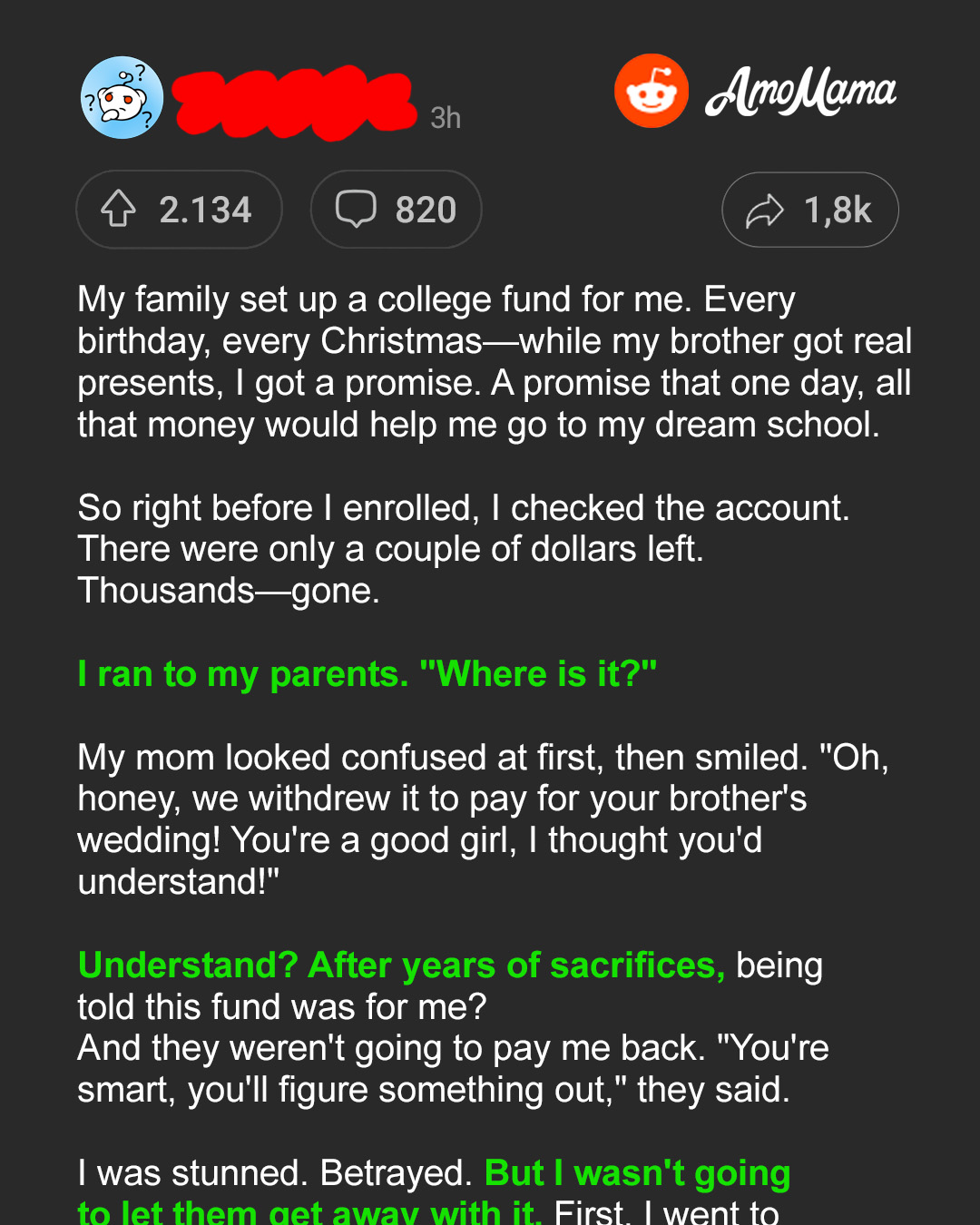Click the green "I ran to my parents" line
The image size is (980, 1225).
click(x=367, y=674)
